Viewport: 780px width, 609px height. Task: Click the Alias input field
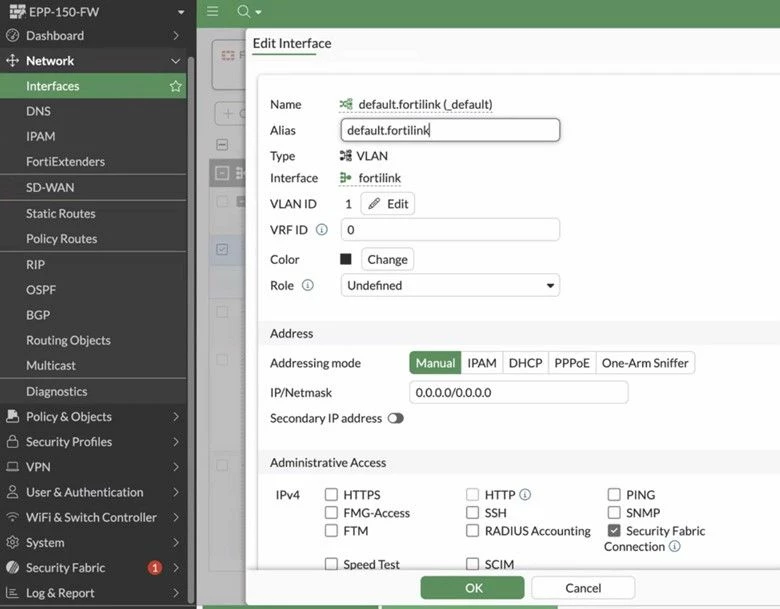click(x=450, y=130)
